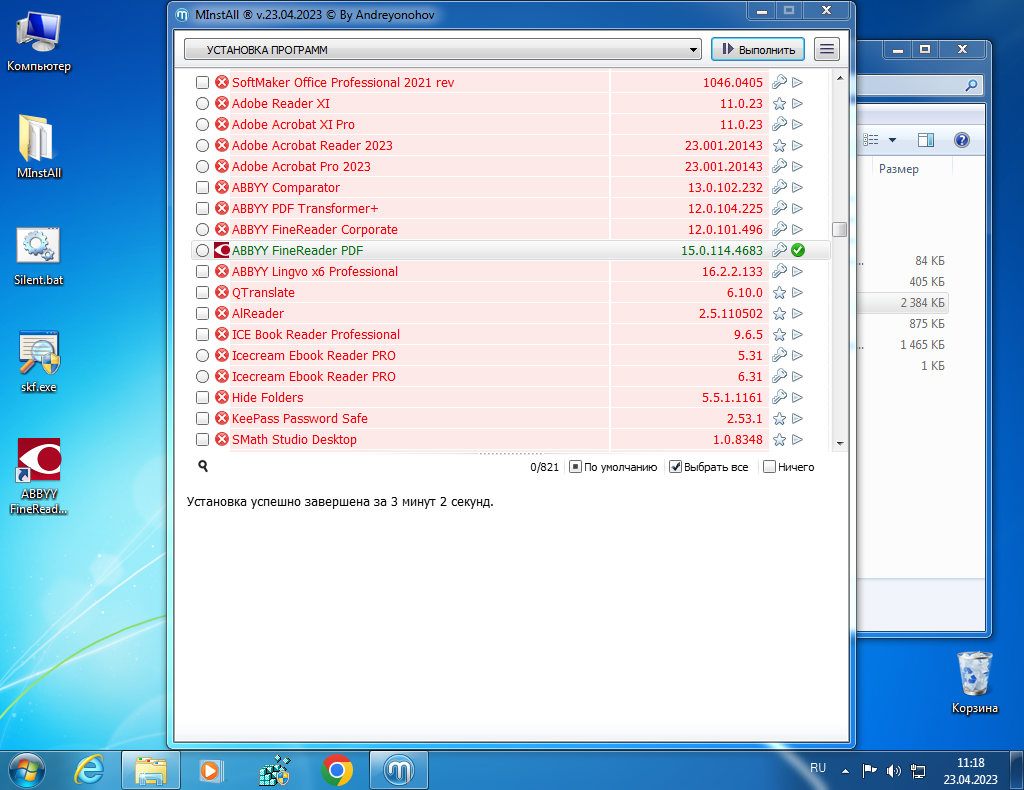
Task: Open the 'УСТАНОВКА ПРОГРАММ' dropdown
Action: pos(442,50)
